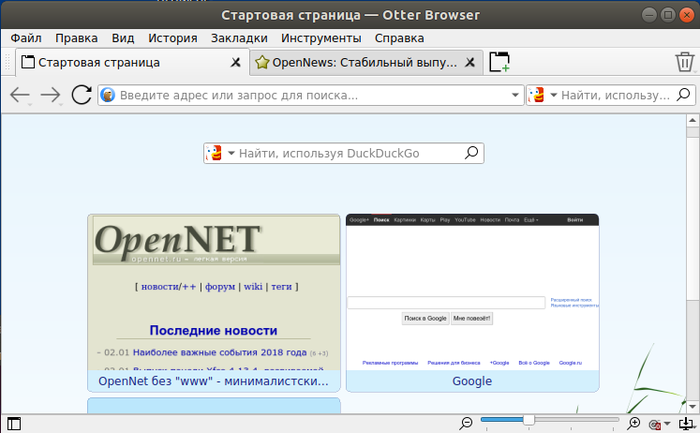The width and height of the screenshot is (700, 433).
Task: Adjust the zoom slider handle
Action: (529, 420)
